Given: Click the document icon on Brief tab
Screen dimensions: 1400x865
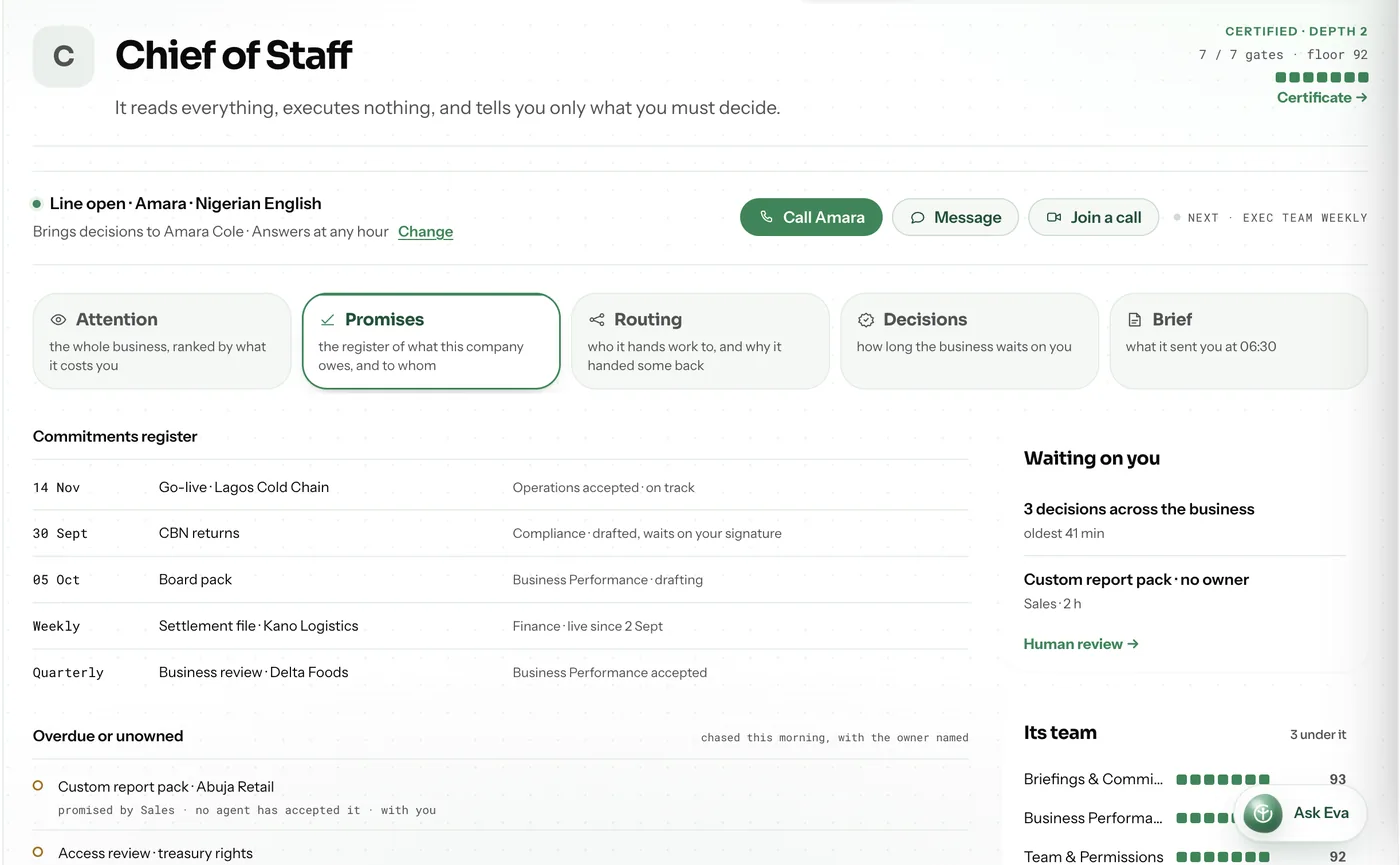Looking at the screenshot, I should [x=1134, y=320].
